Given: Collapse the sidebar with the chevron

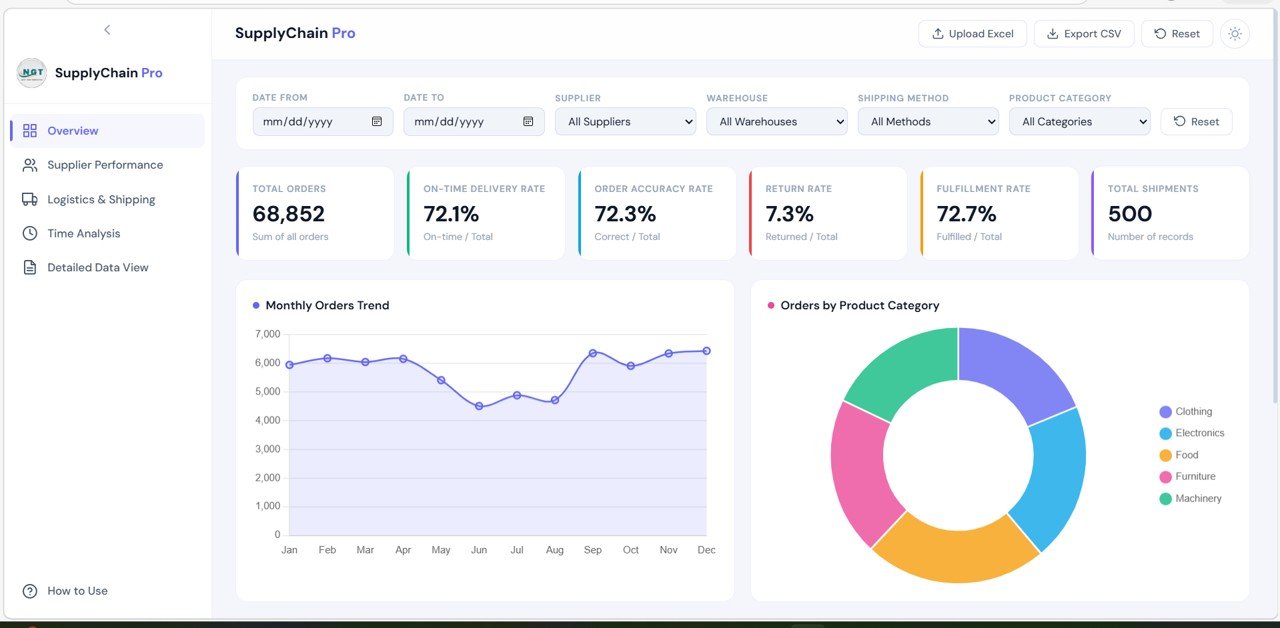Looking at the screenshot, I should 107,29.
